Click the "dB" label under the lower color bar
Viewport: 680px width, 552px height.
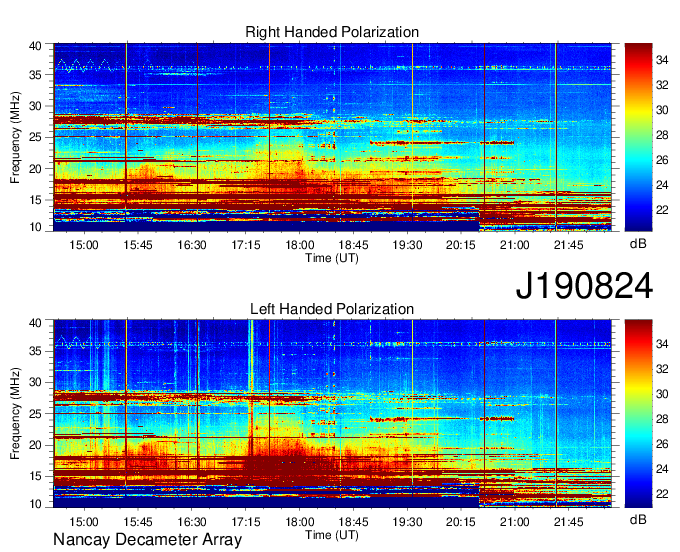(638, 519)
